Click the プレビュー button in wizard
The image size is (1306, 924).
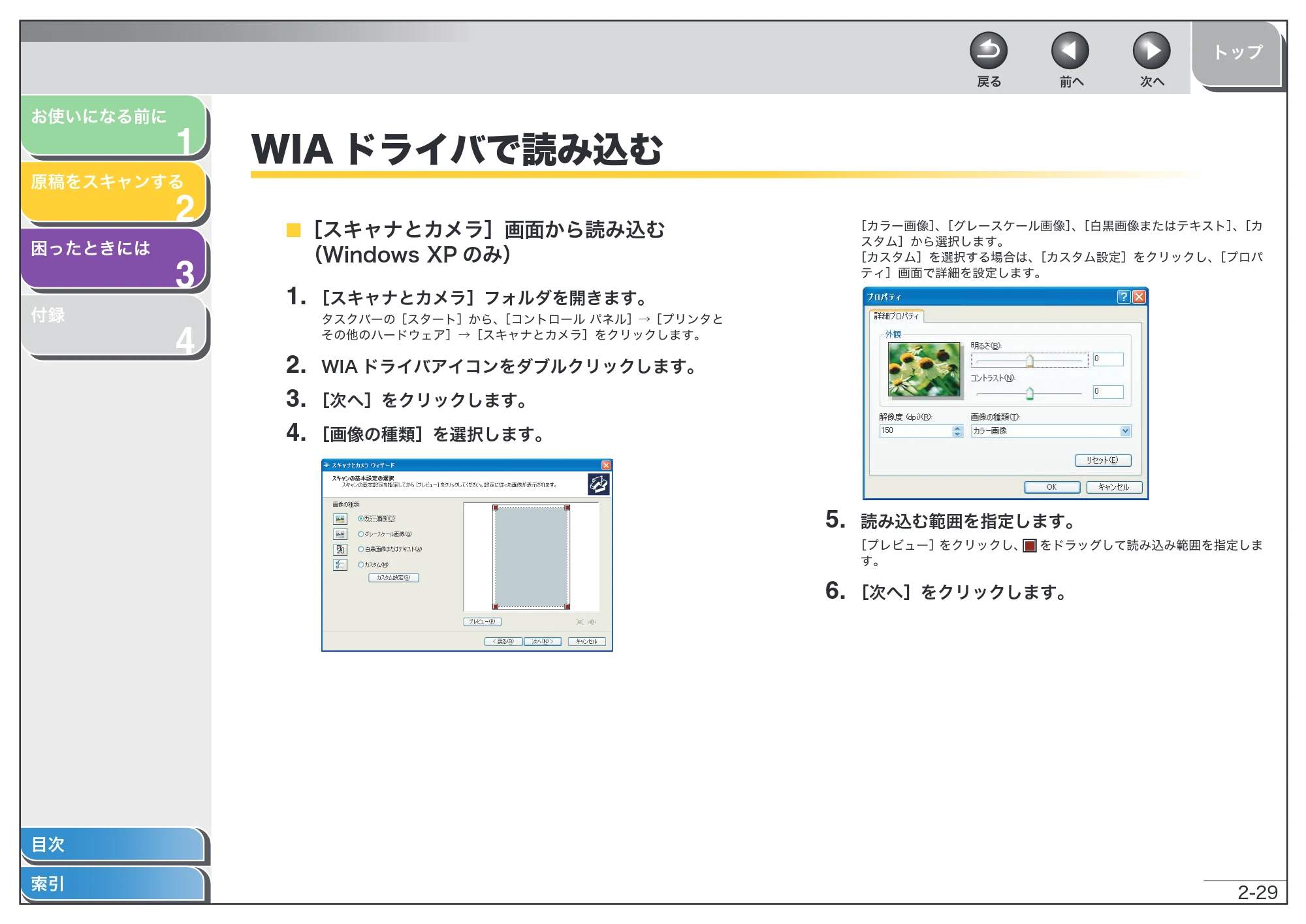(483, 622)
